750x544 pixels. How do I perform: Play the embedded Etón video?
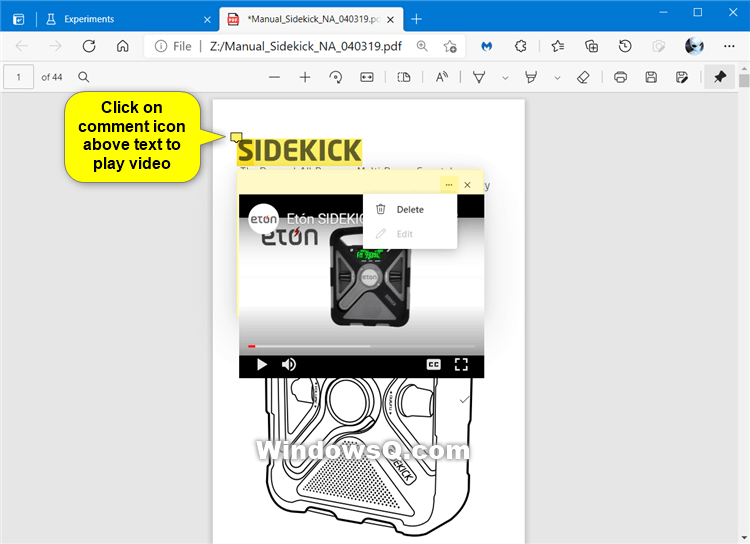(262, 365)
